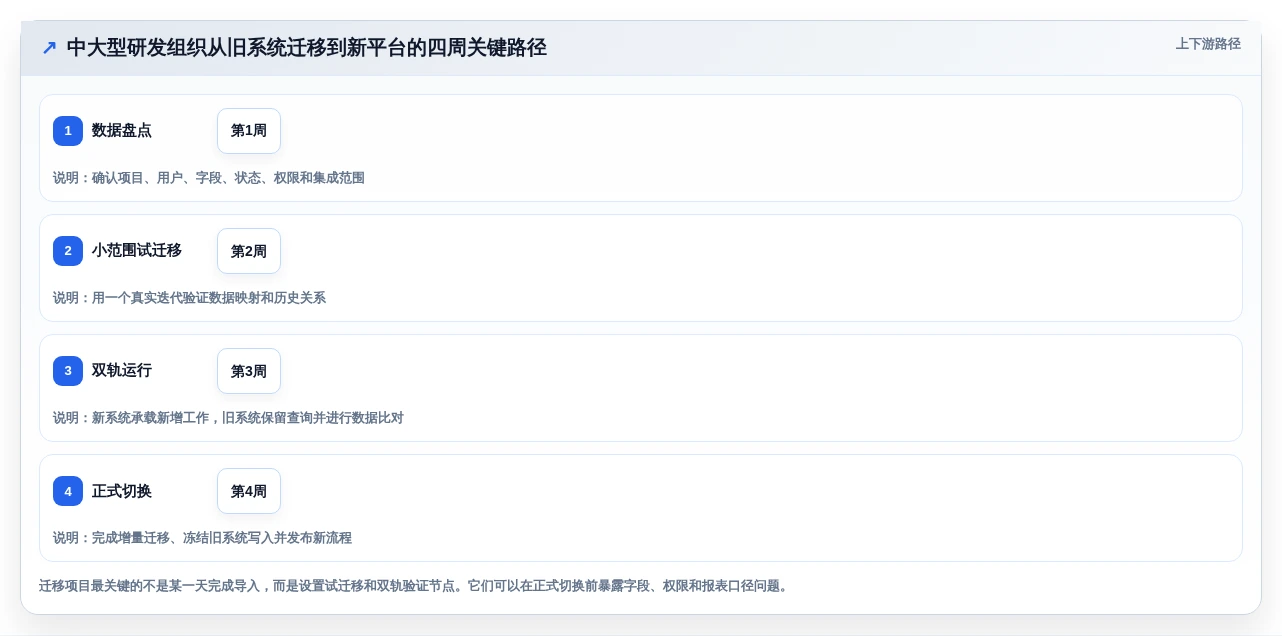This screenshot has width=1282, height=636.
Task: Click the step number 2 badge
Action: (68, 251)
